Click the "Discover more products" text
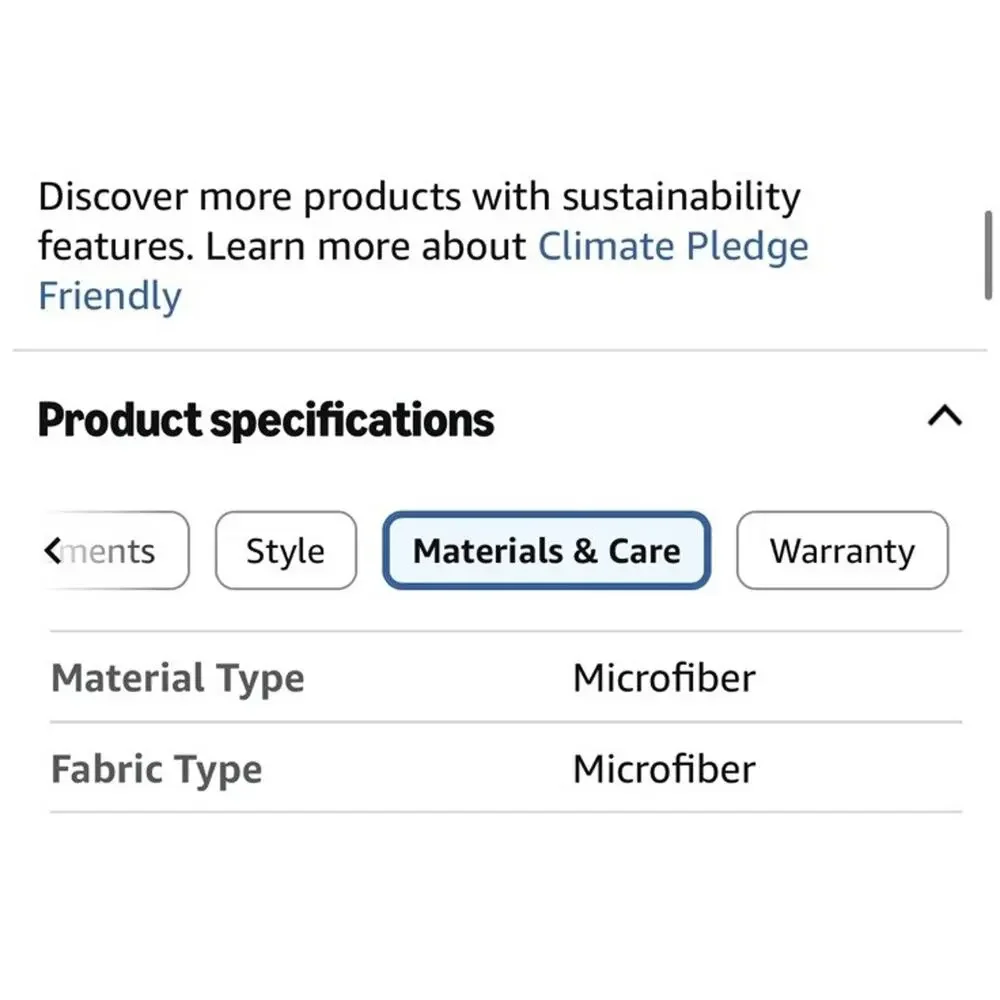 [x=249, y=196]
